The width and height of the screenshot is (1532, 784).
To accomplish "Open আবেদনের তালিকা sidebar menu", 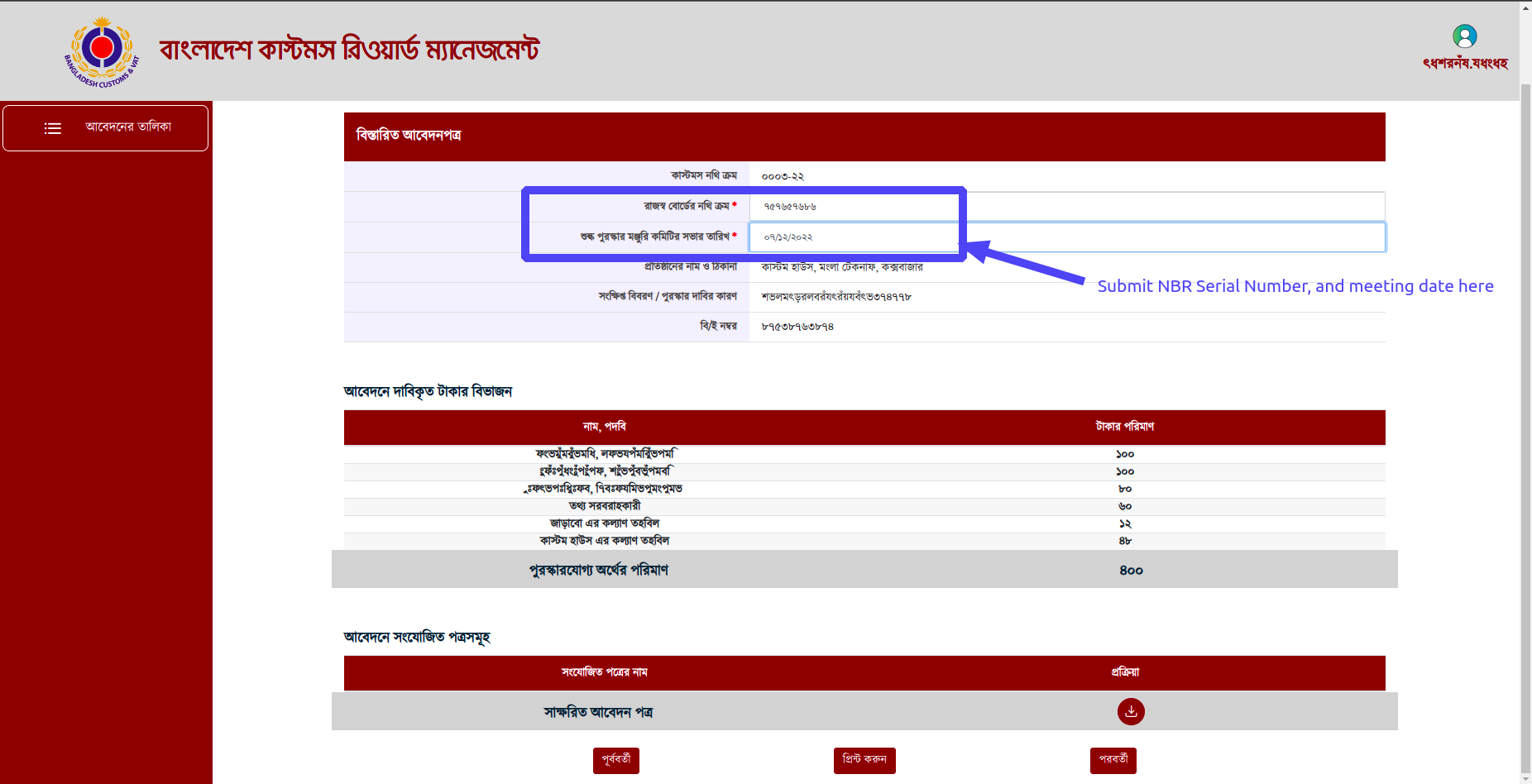I will 105,128.
